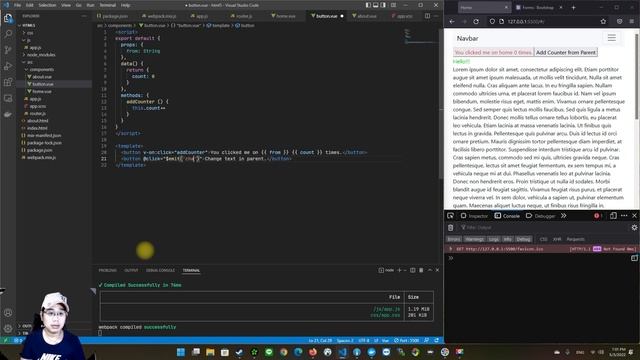Open the terminal launch profile dropdown
Viewport: 640px width, 360px height.
[404, 270]
